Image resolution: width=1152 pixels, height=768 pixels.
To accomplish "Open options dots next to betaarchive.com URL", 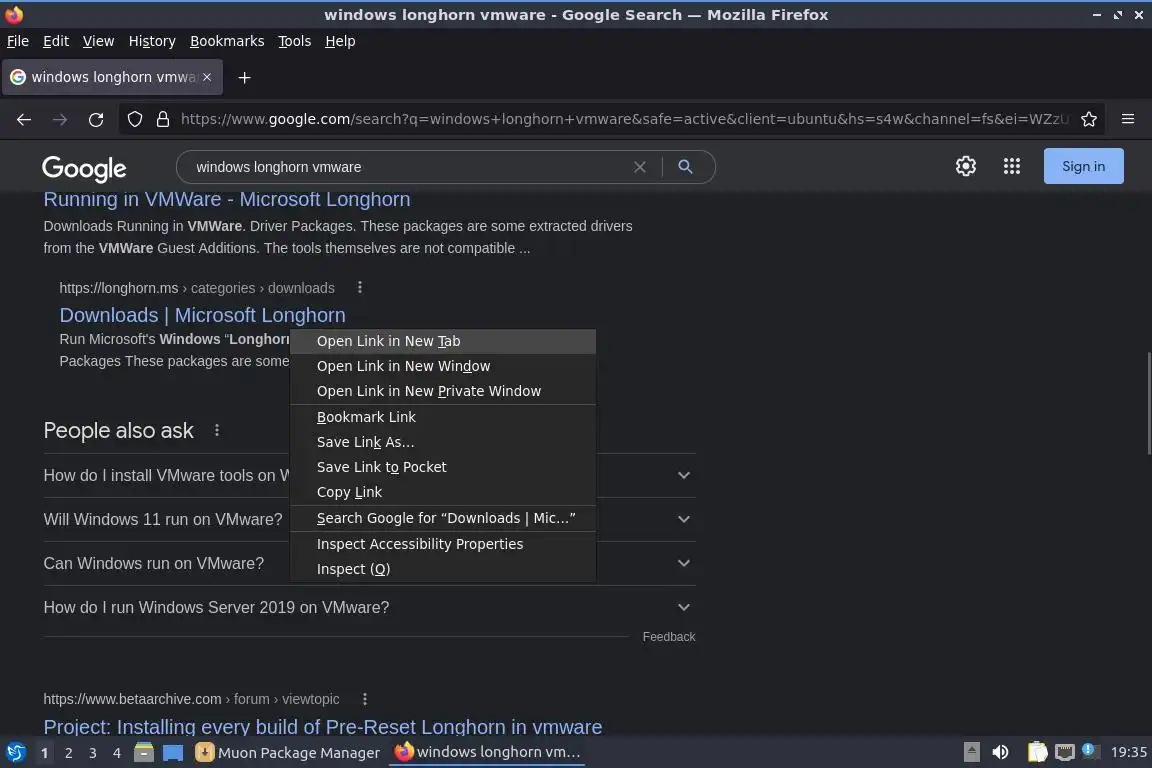I will tap(364, 699).
